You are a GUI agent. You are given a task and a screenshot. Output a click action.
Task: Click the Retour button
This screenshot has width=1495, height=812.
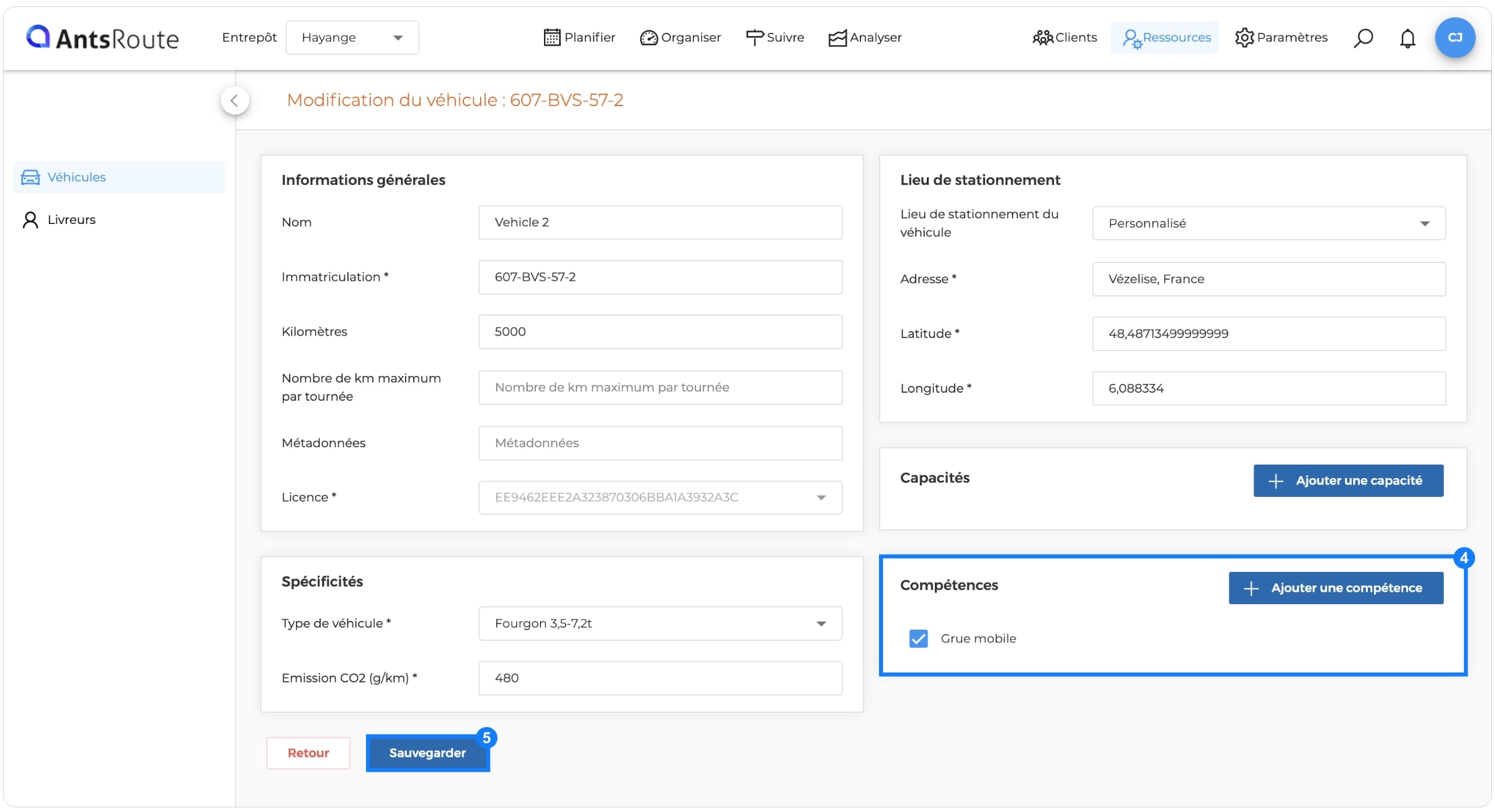[x=308, y=753]
